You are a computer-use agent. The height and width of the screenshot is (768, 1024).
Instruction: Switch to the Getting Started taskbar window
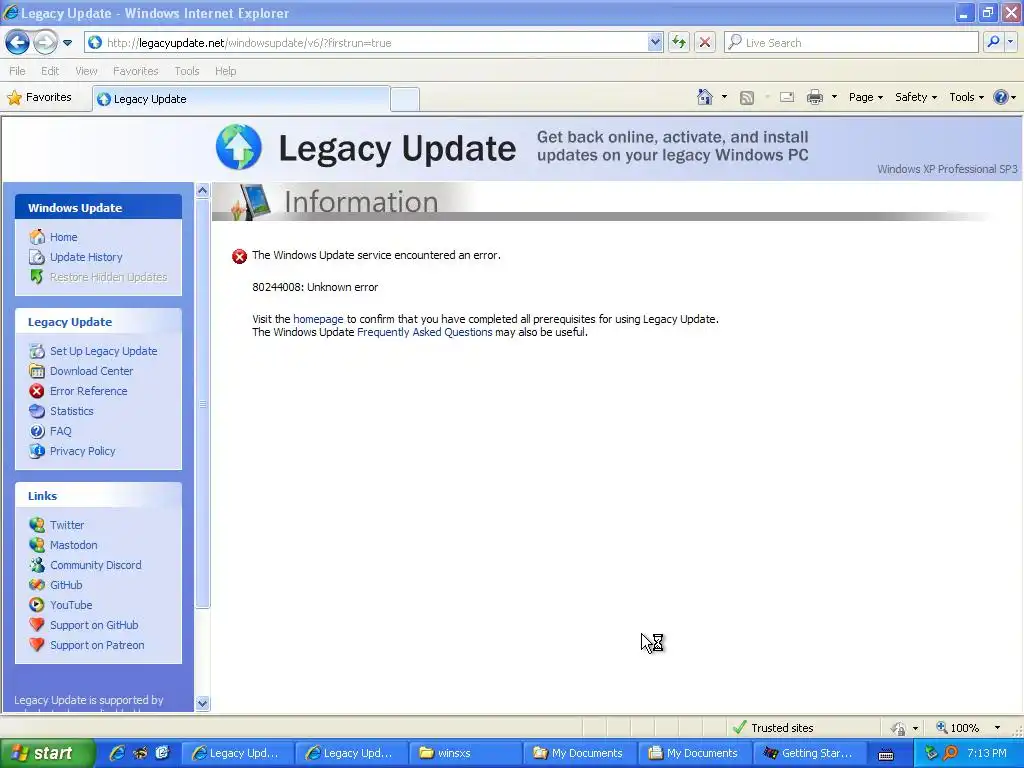tap(812, 754)
